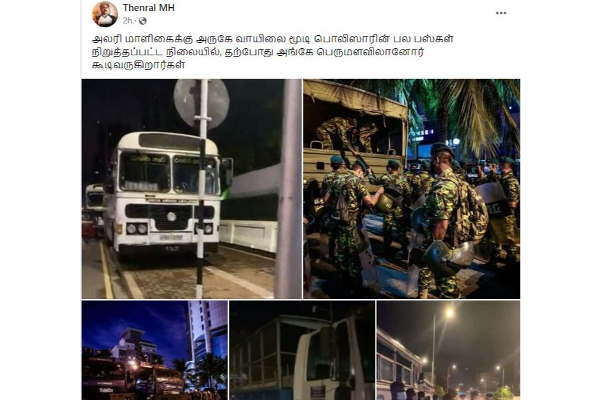The image size is (600, 400).
Task: Open the white truck cab photo
Action: tap(302, 350)
